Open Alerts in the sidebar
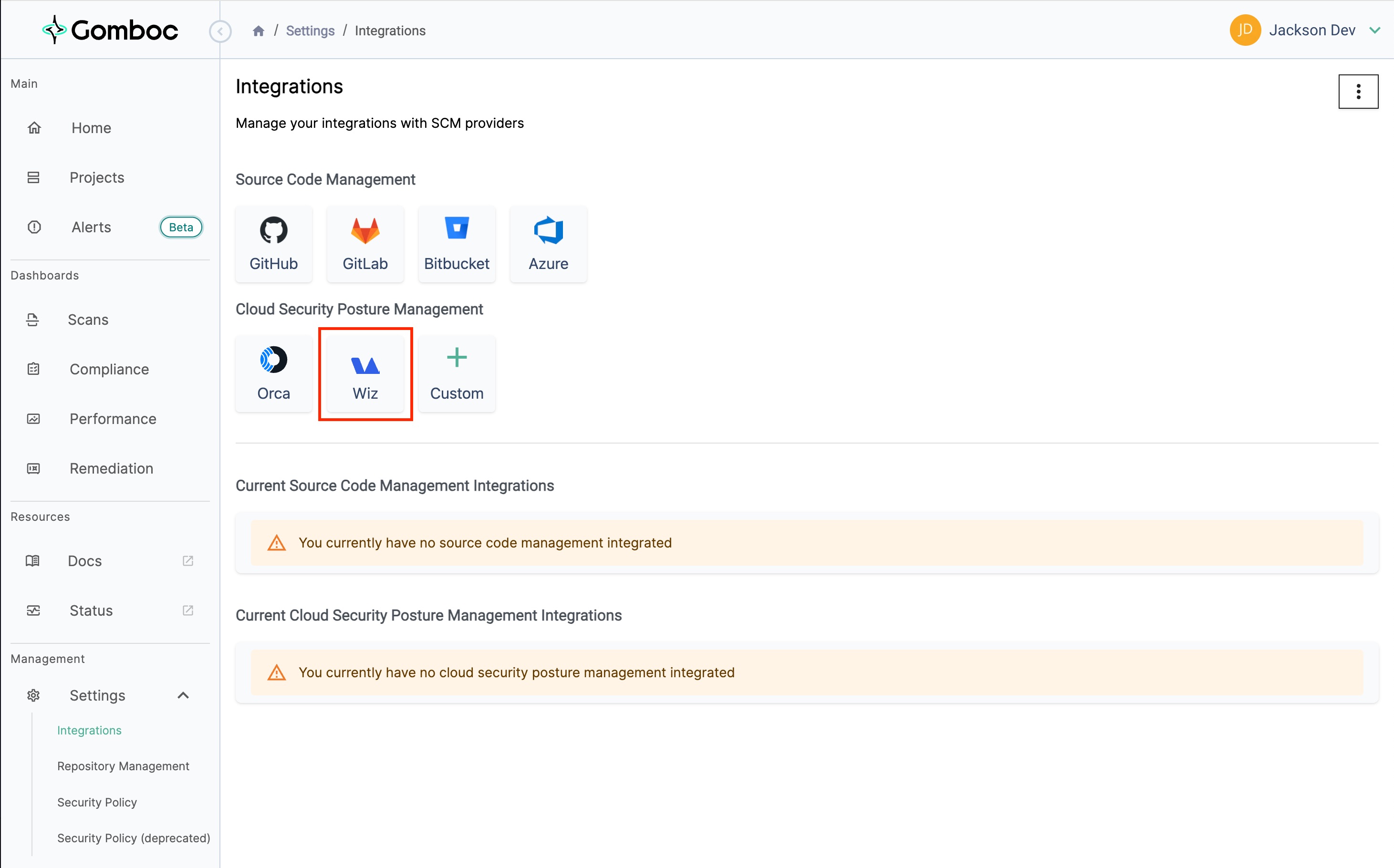 point(91,227)
